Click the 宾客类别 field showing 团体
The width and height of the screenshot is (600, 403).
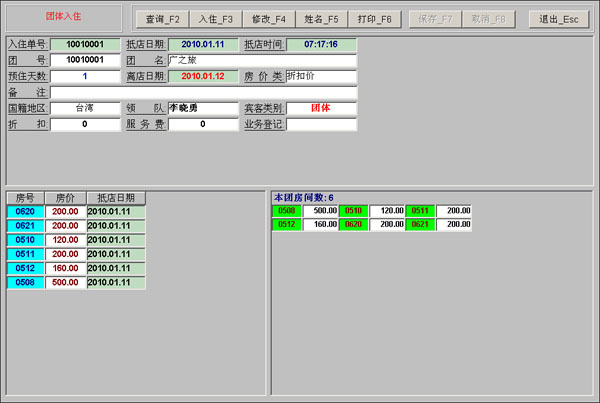tap(320, 108)
